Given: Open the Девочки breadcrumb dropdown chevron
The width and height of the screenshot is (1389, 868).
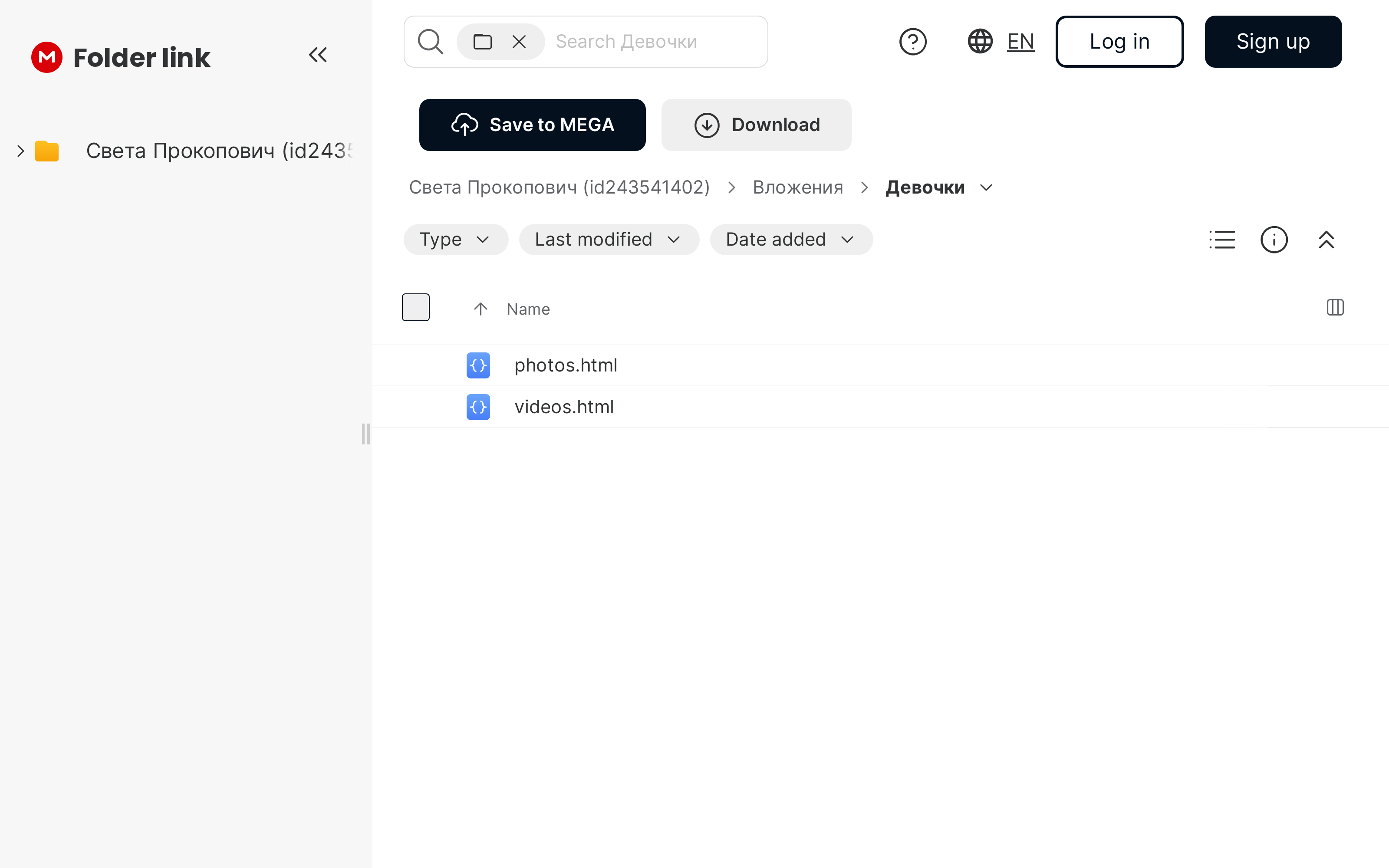Looking at the screenshot, I should coord(986,188).
